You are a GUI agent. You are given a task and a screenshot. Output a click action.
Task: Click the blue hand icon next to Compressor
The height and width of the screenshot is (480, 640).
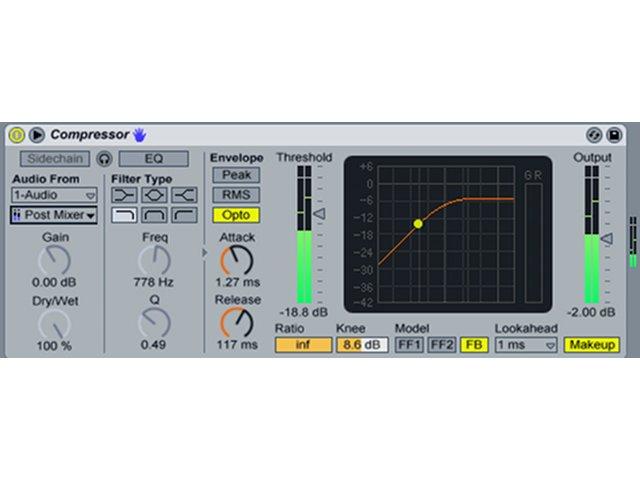coord(140,135)
